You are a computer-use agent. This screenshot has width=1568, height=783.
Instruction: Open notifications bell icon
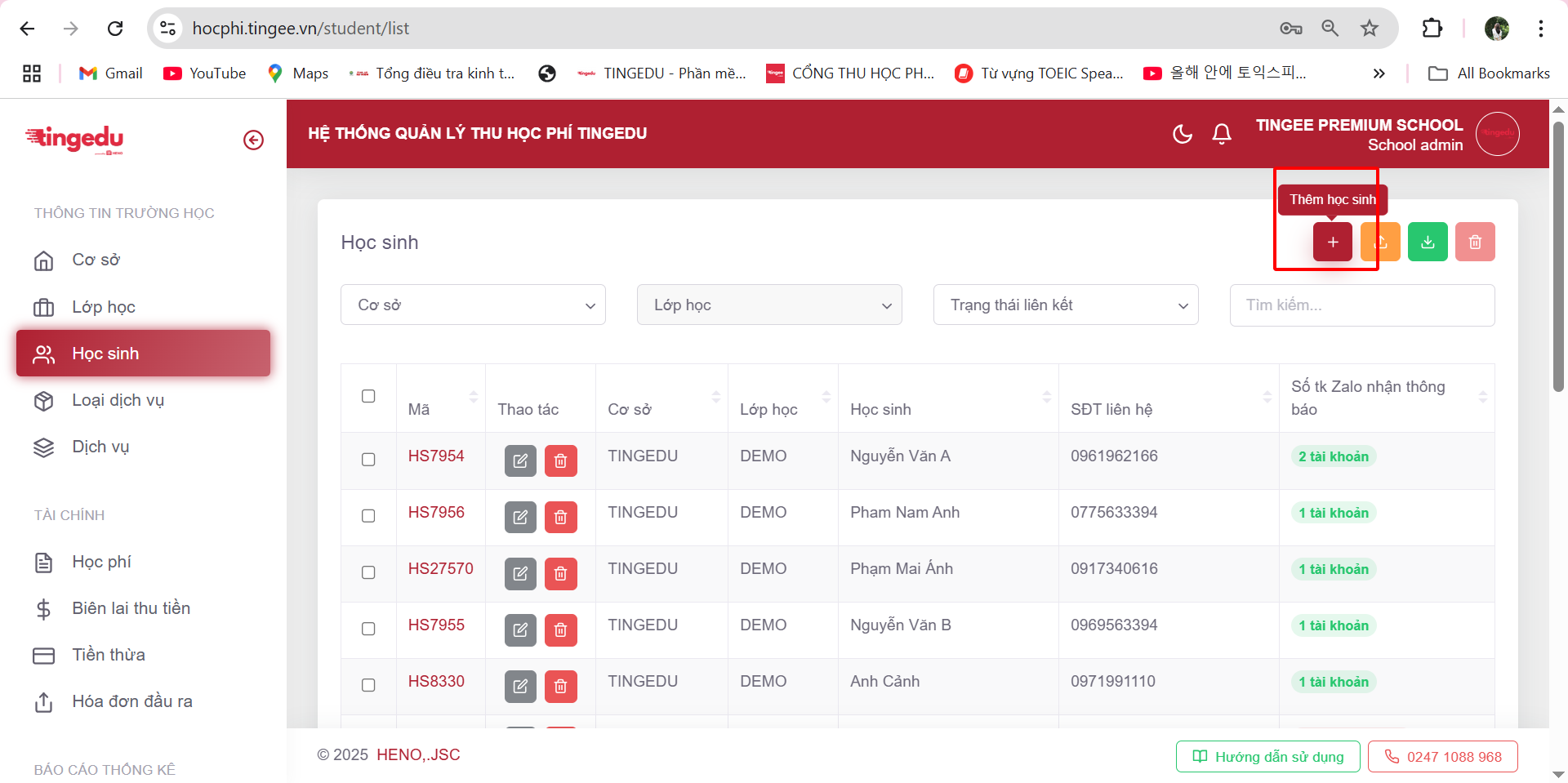click(1222, 134)
